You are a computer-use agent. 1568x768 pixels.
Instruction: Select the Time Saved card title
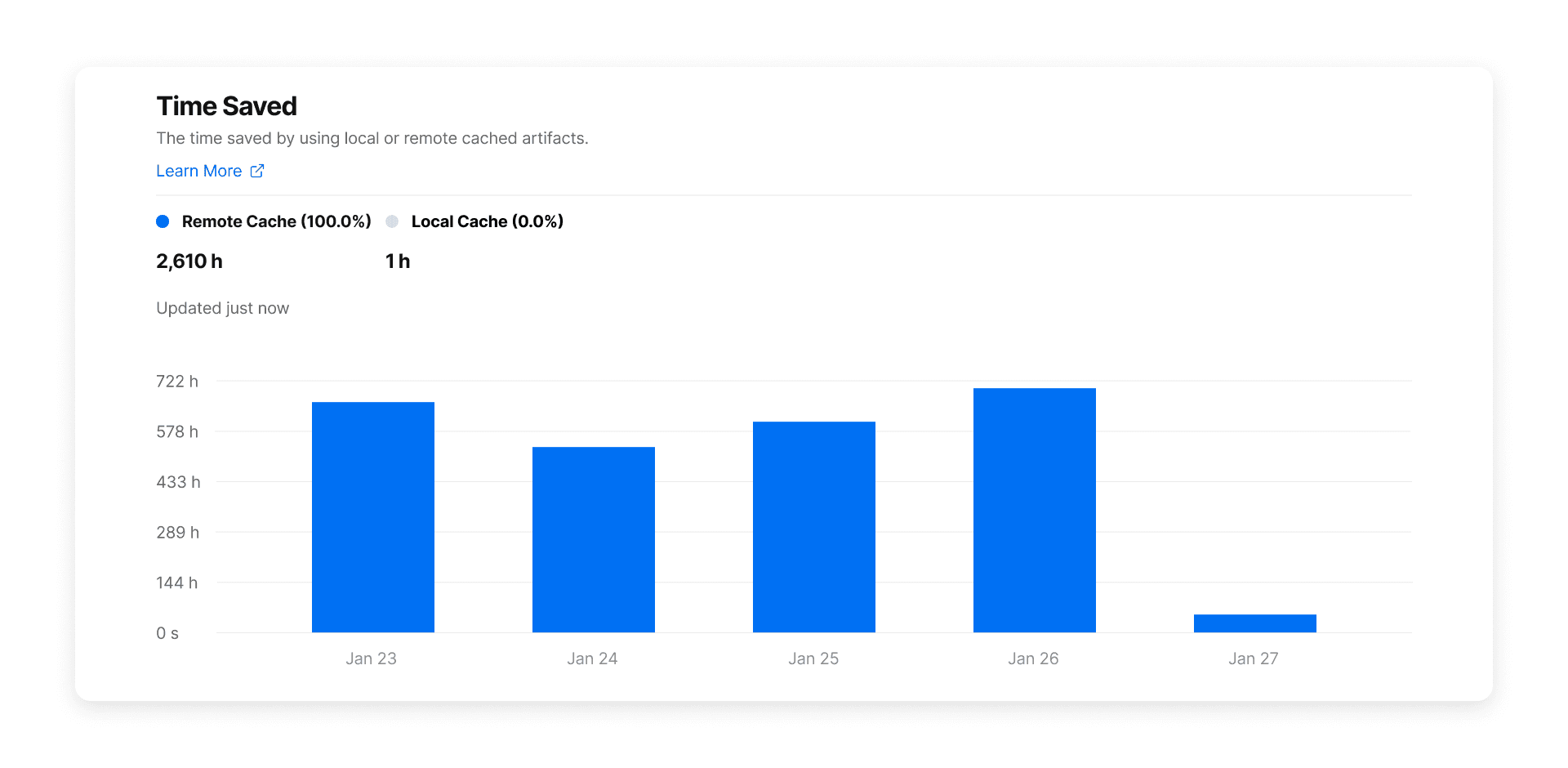pyautogui.click(x=226, y=105)
